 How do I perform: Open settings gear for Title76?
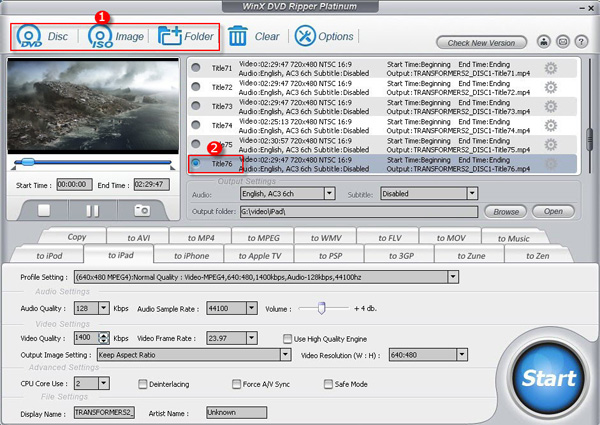point(551,164)
